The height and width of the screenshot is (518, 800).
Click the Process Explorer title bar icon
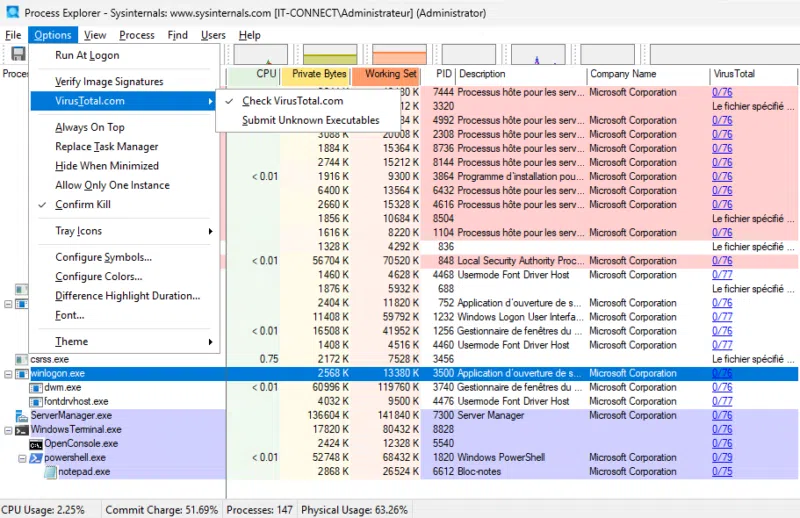coord(12,13)
